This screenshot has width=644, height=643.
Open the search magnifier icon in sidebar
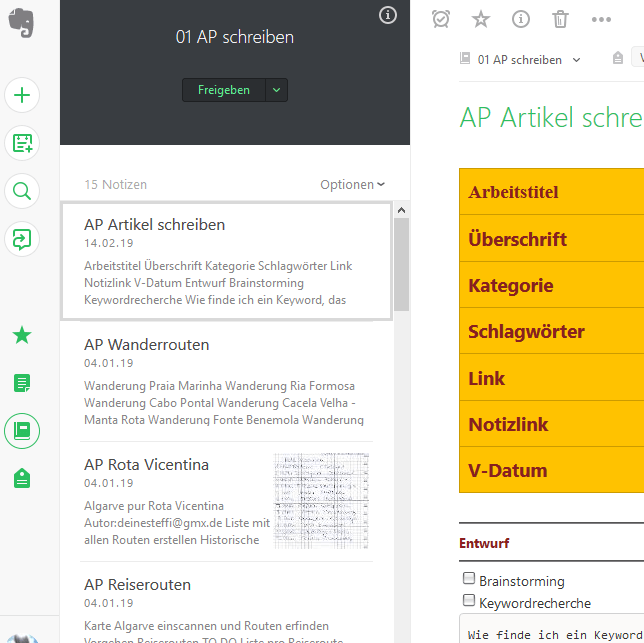click(x=22, y=191)
